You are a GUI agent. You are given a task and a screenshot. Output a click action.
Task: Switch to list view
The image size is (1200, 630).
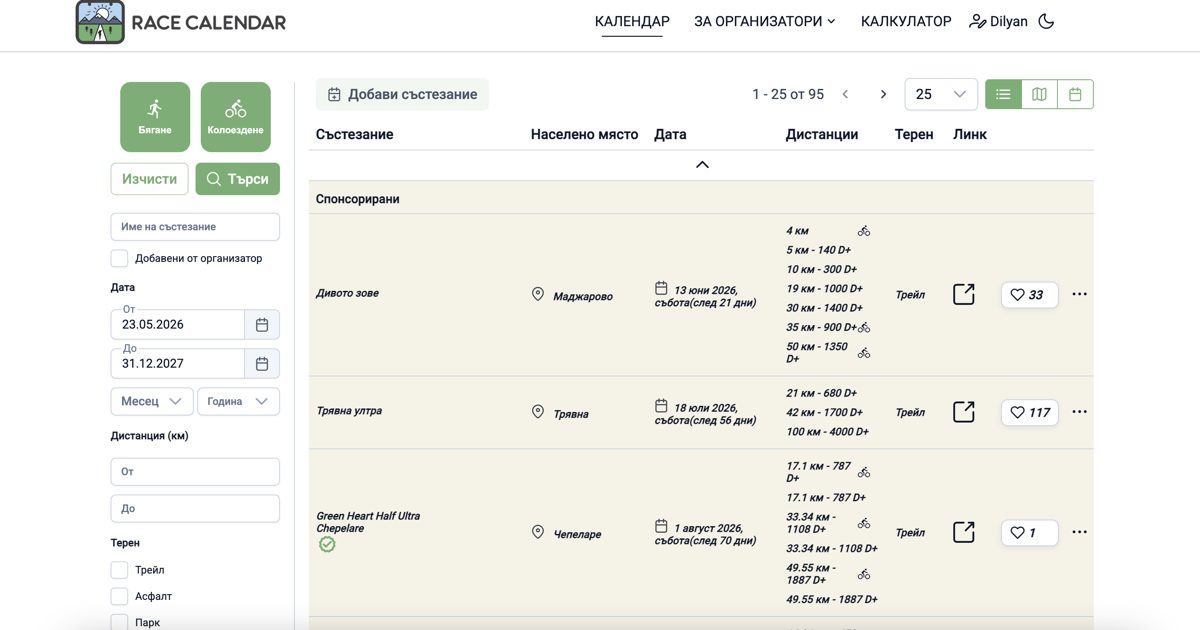click(1003, 94)
